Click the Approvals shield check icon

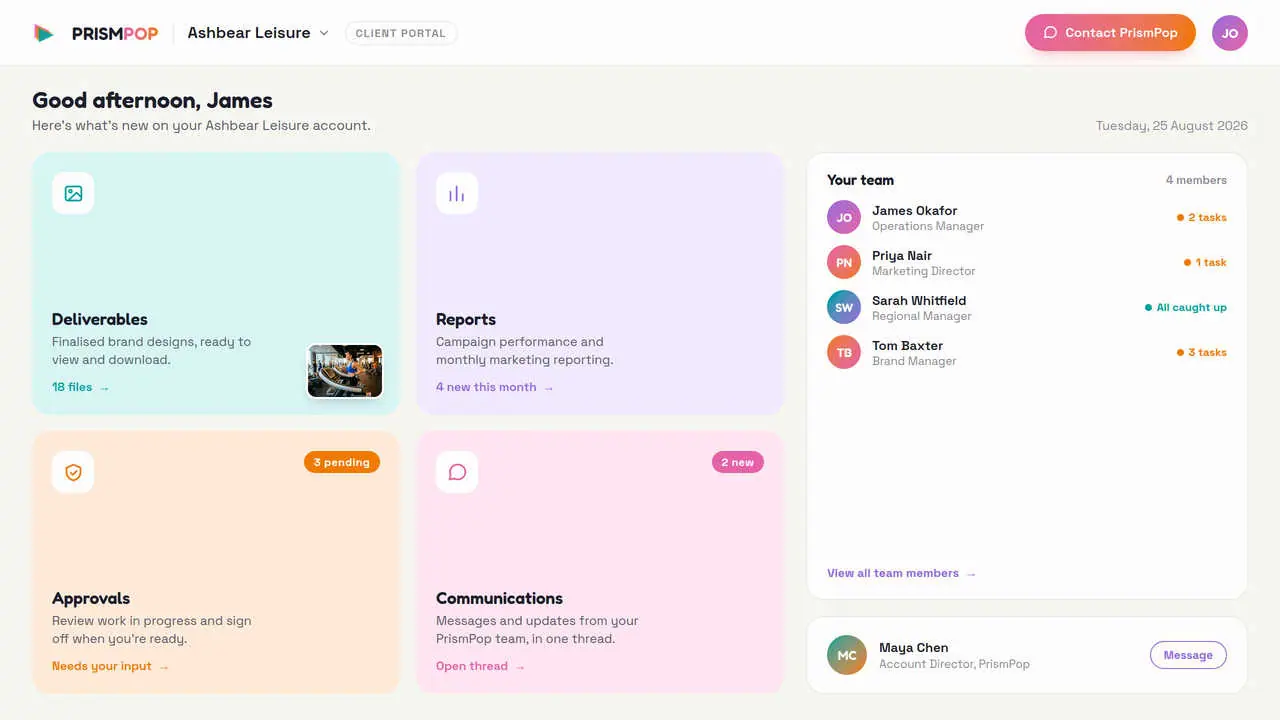pyautogui.click(x=73, y=472)
